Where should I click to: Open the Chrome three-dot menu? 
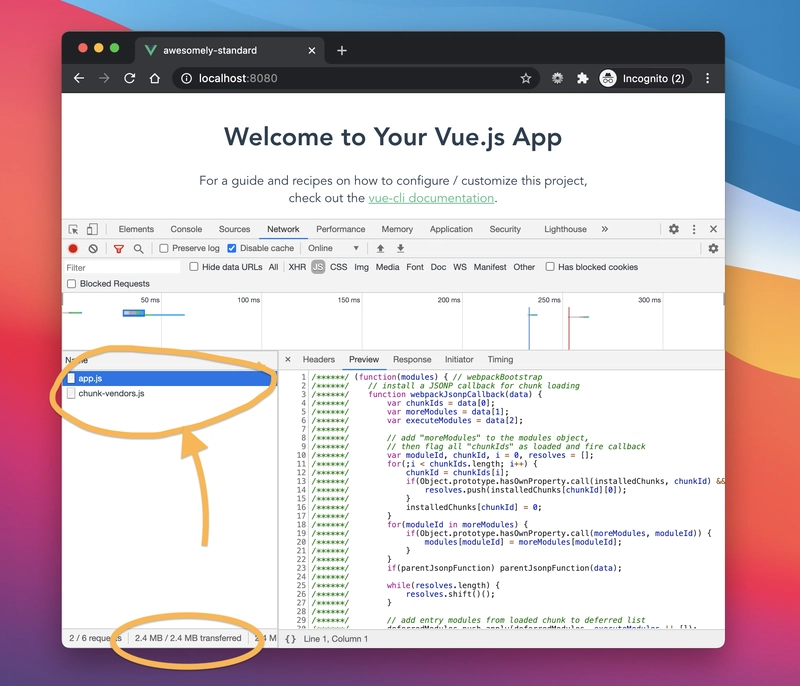coord(707,78)
